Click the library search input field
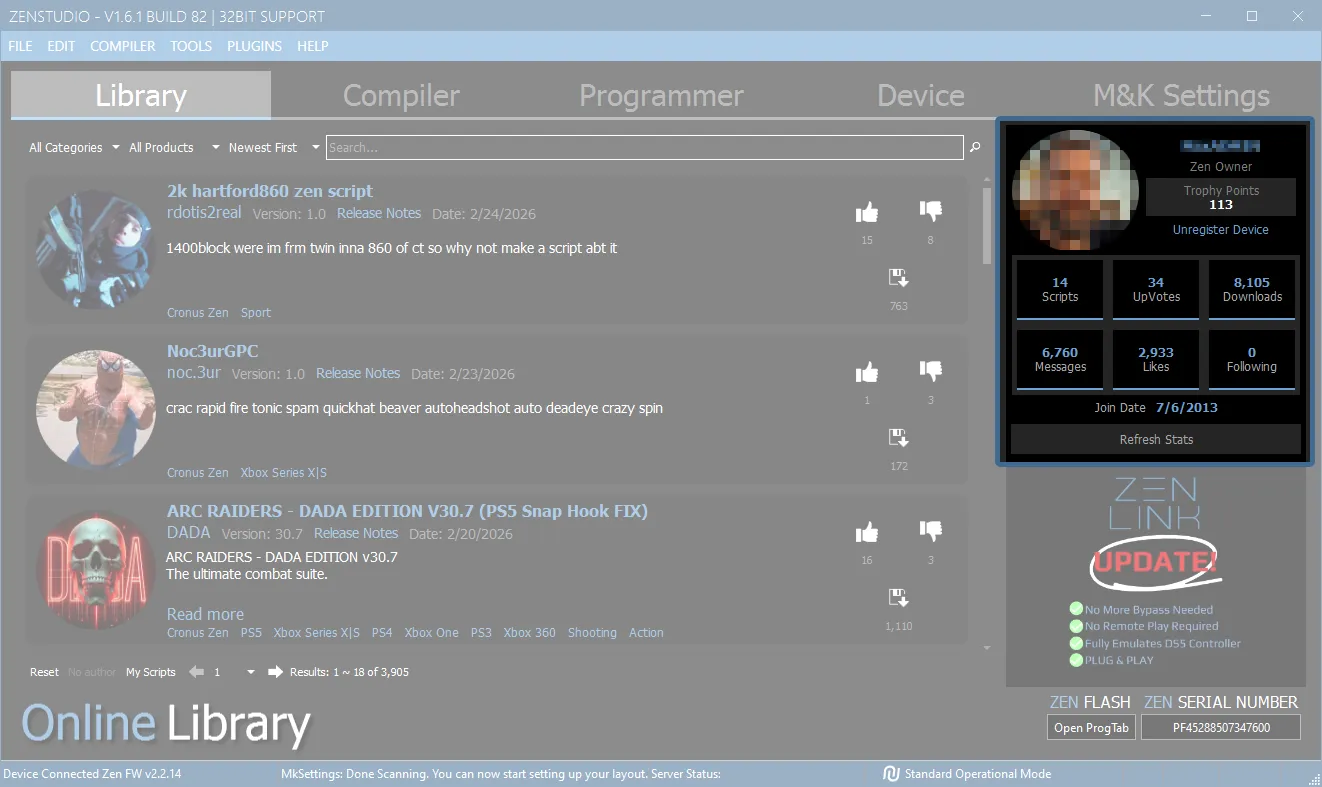Screen dimensions: 1322x787 644,147
